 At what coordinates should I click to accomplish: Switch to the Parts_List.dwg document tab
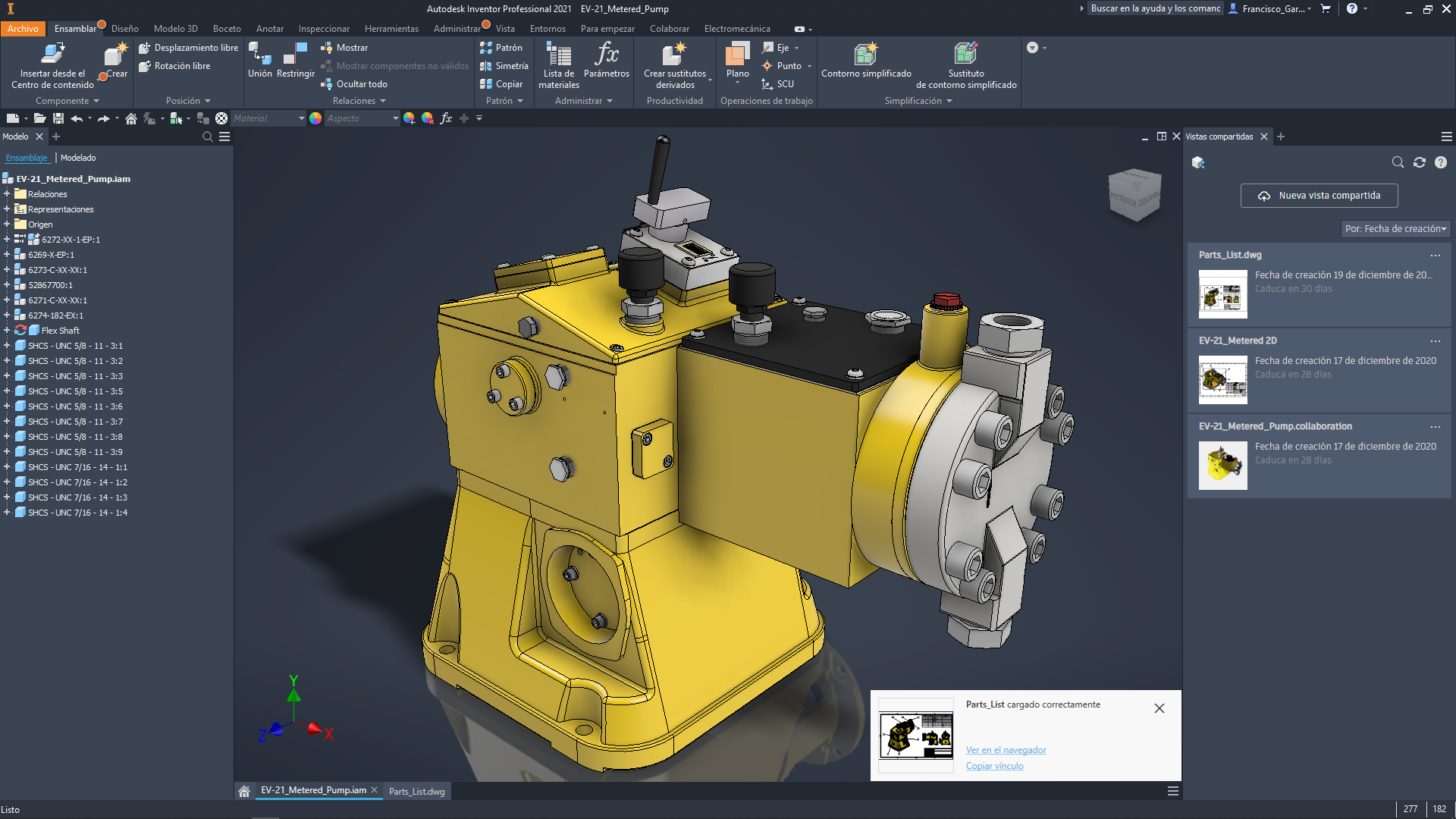pyautogui.click(x=416, y=791)
